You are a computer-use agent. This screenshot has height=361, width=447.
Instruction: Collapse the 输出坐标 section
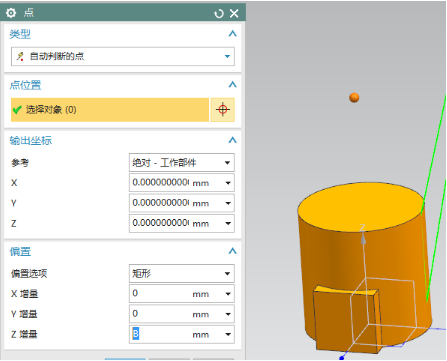(232, 140)
